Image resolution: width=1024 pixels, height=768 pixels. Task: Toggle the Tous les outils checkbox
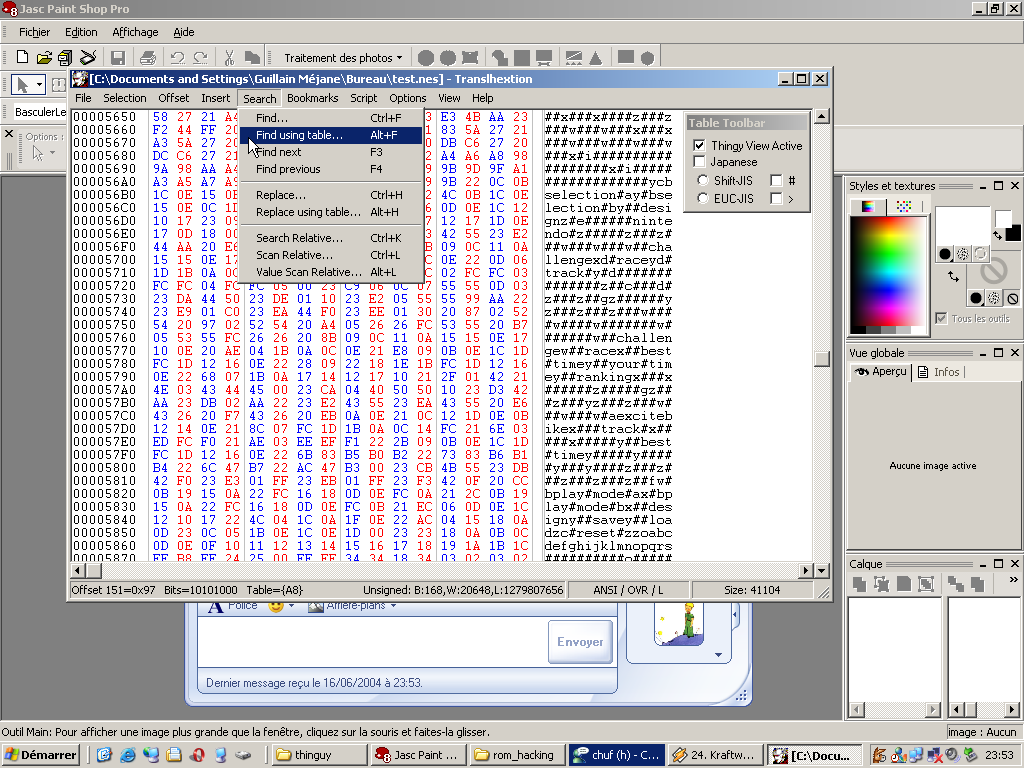coord(941,318)
